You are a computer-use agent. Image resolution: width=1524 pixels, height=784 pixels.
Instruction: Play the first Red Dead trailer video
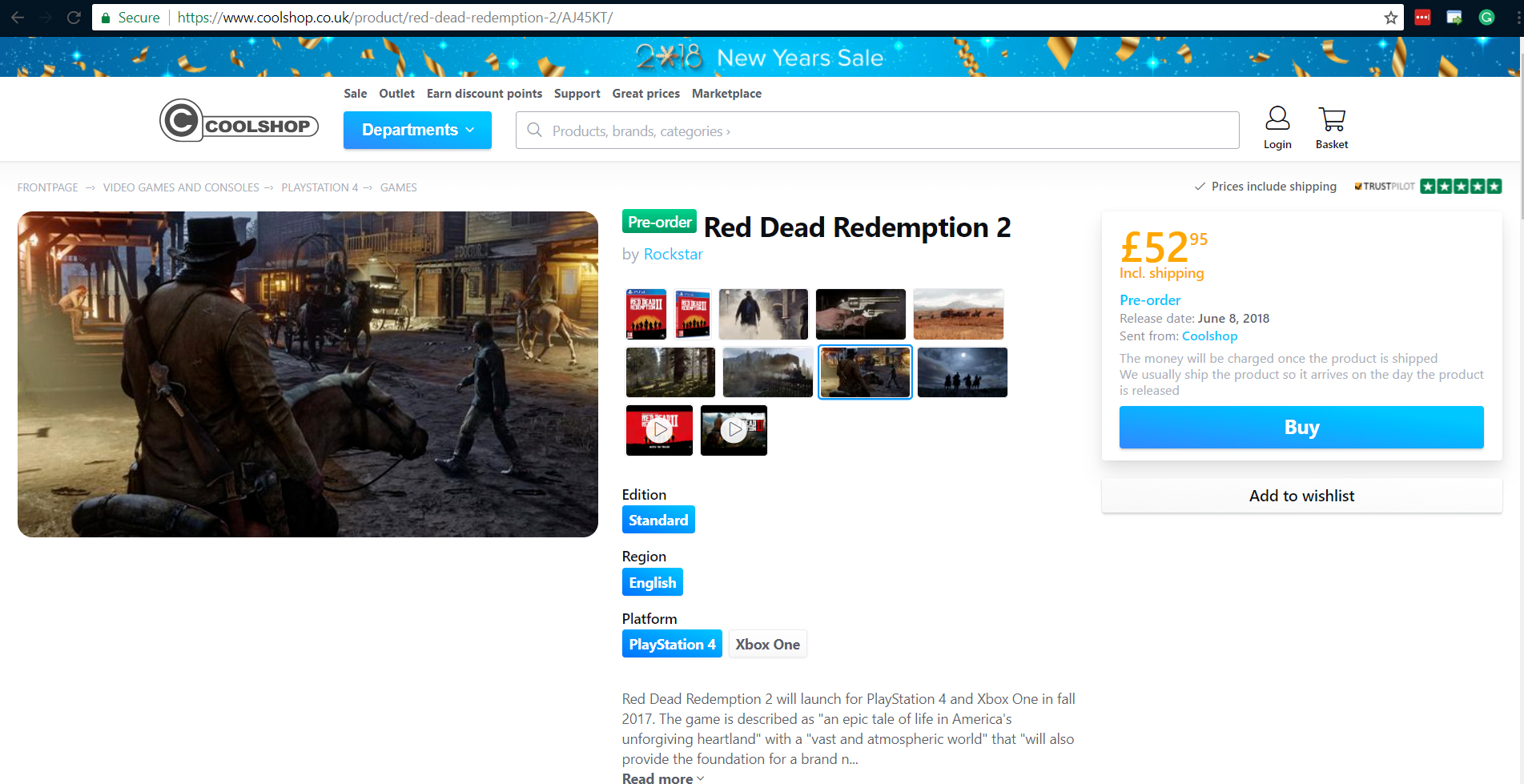tap(659, 430)
